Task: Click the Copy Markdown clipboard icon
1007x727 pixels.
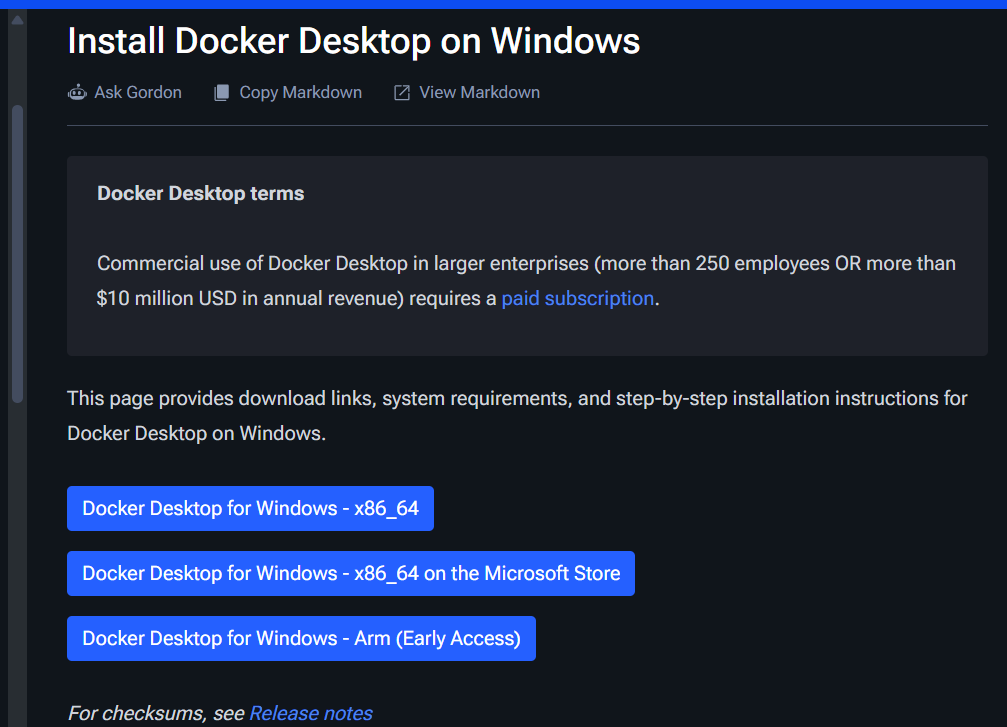Action: pyautogui.click(x=222, y=92)
